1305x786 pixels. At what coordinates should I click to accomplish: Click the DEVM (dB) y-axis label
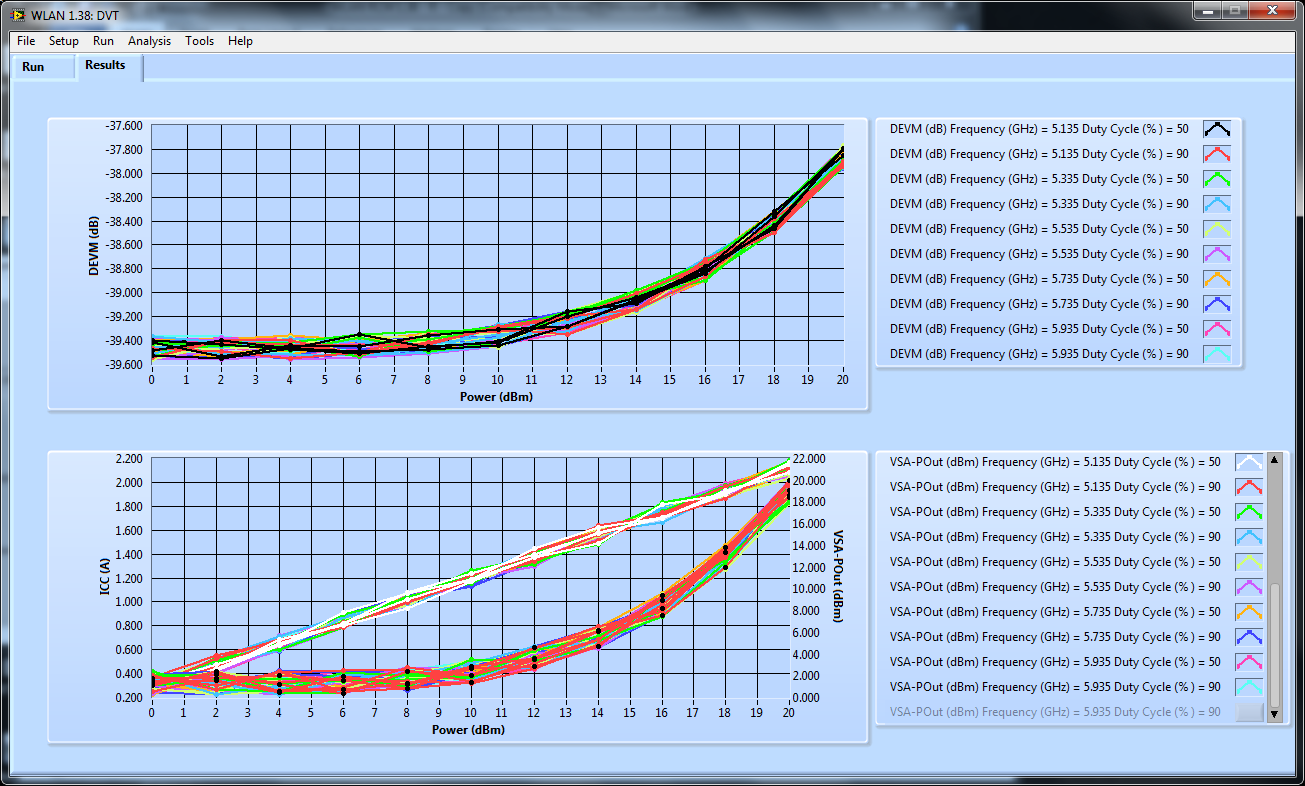click(94, 245)
